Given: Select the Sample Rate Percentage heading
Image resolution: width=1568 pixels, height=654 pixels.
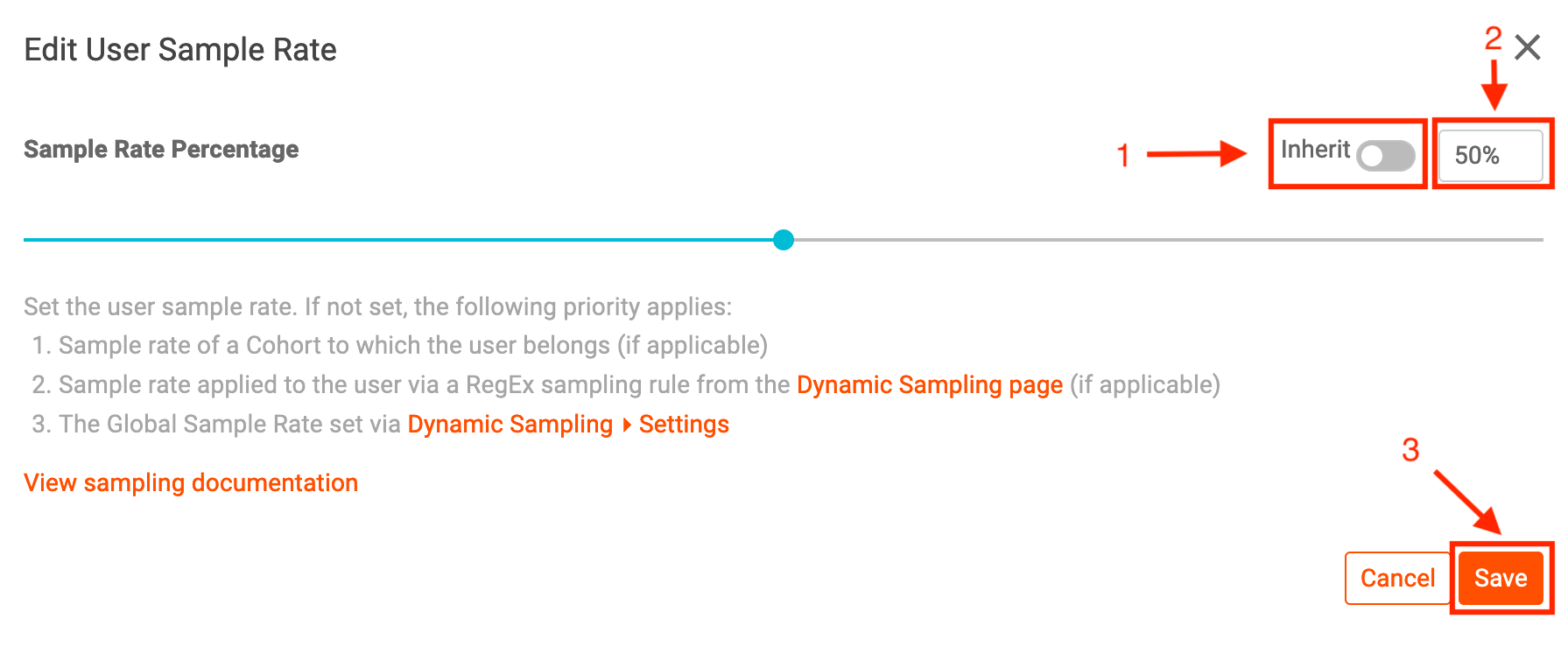Looking at the screenshot, I should point(161,149).
